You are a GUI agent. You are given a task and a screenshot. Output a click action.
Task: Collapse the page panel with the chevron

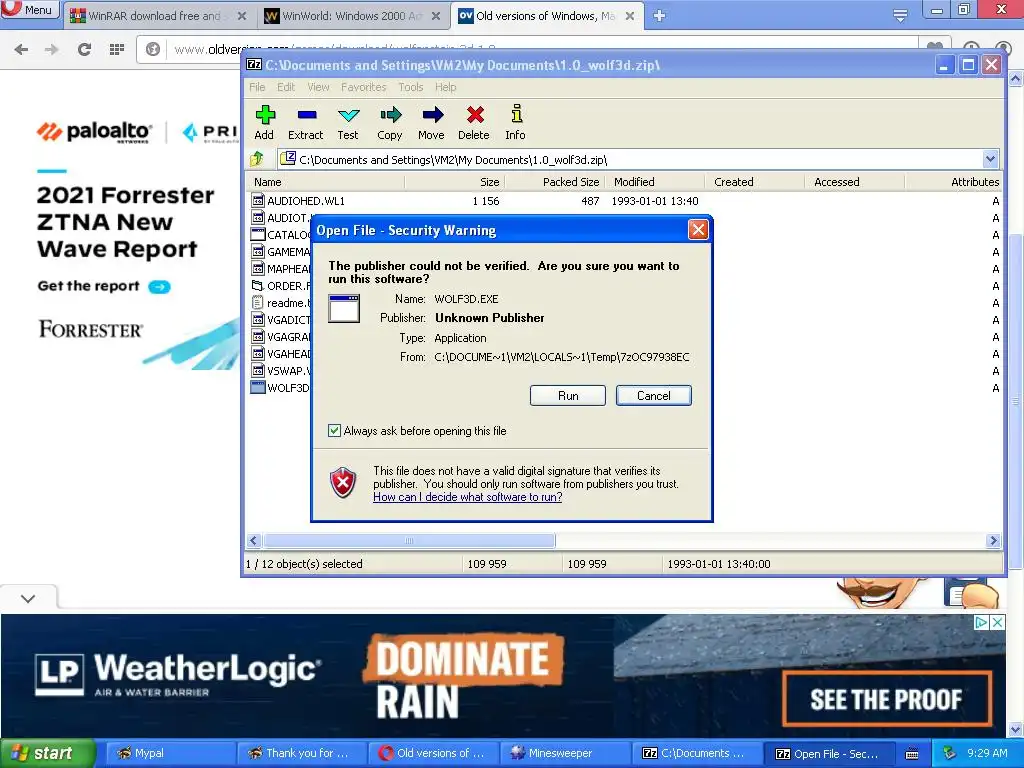(27, 598)
